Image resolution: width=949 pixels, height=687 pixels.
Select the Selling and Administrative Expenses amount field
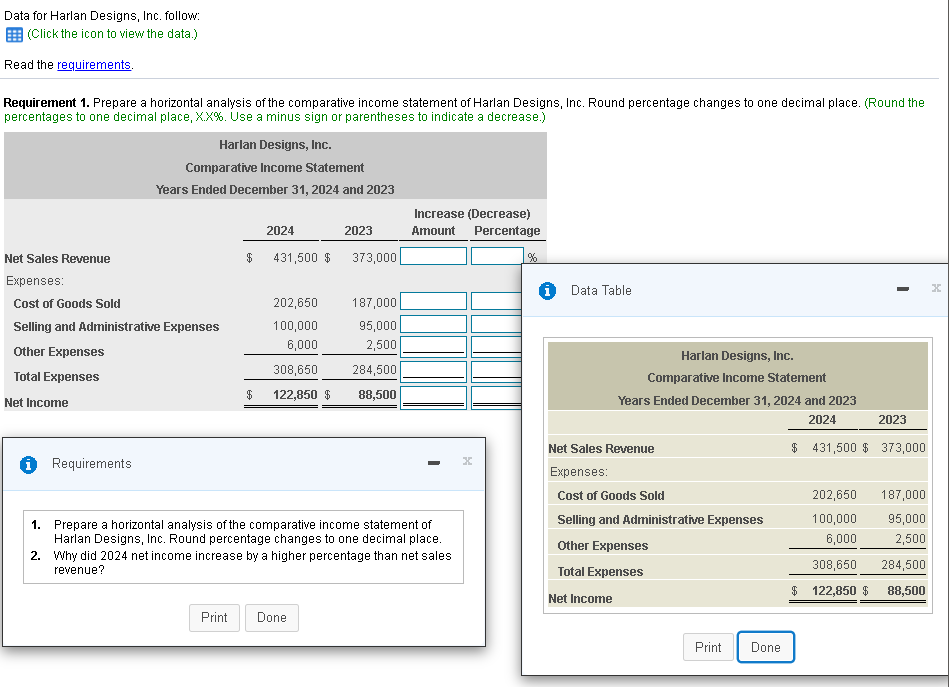pyautogui.click(x=433, y=324)
